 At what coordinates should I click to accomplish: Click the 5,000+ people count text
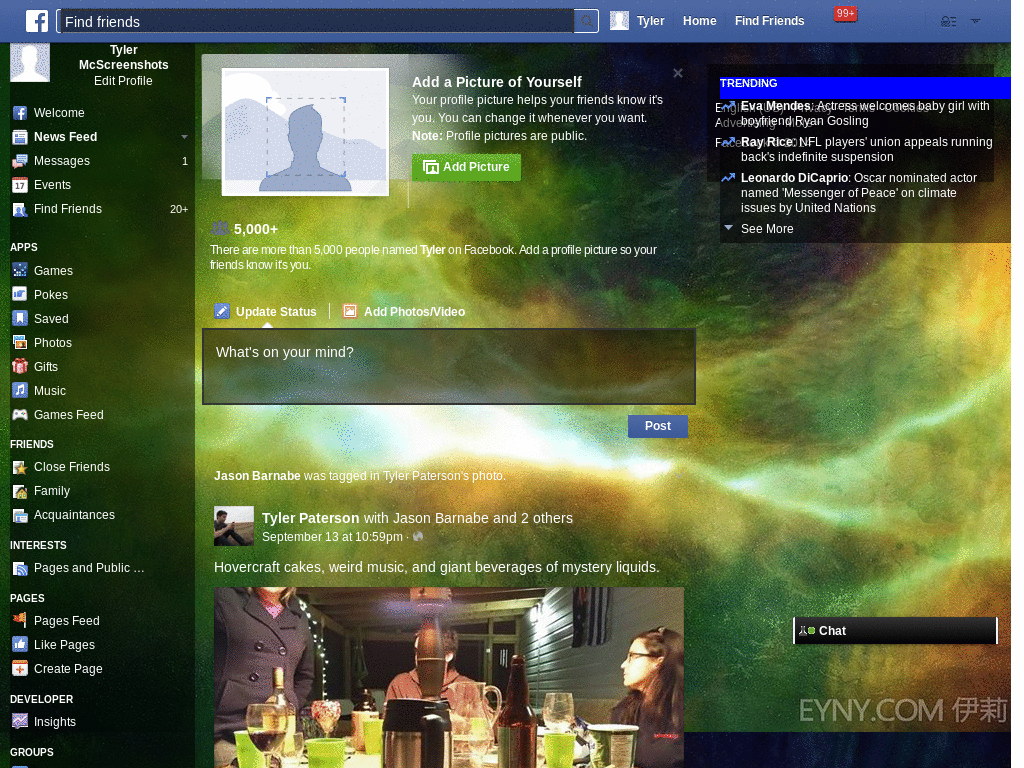pyautogui.click(x=256, y=229)
